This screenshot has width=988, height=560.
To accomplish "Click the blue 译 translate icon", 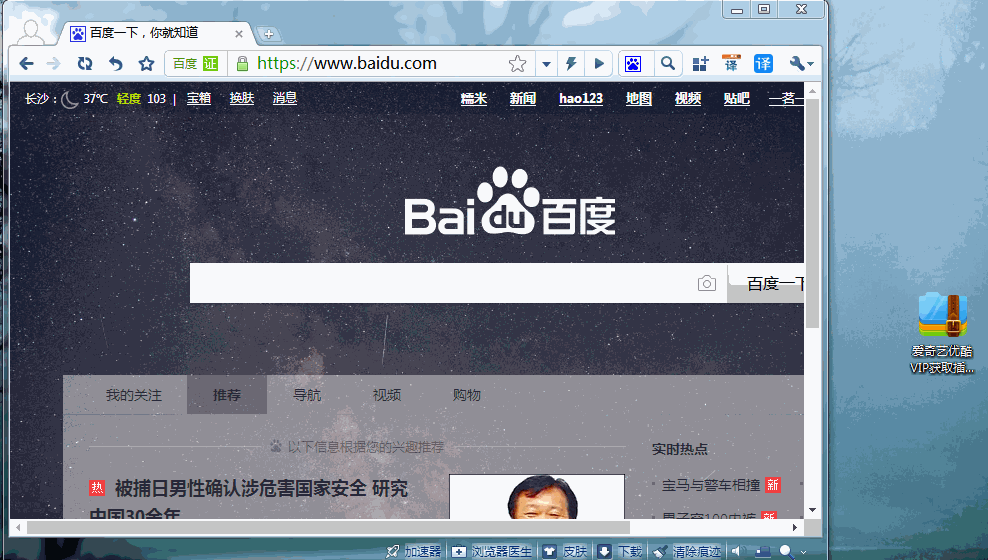I will (x=763, y=63).
